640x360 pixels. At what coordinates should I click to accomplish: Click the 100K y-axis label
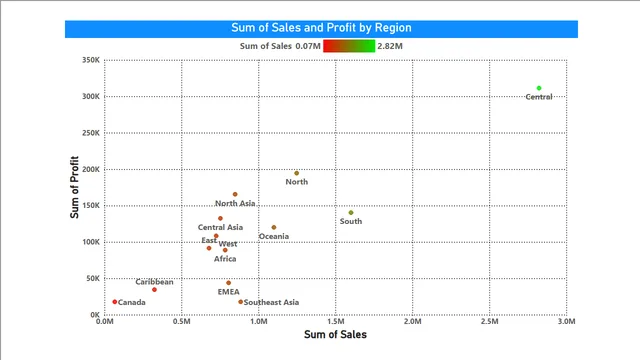(x=91, y=242)
